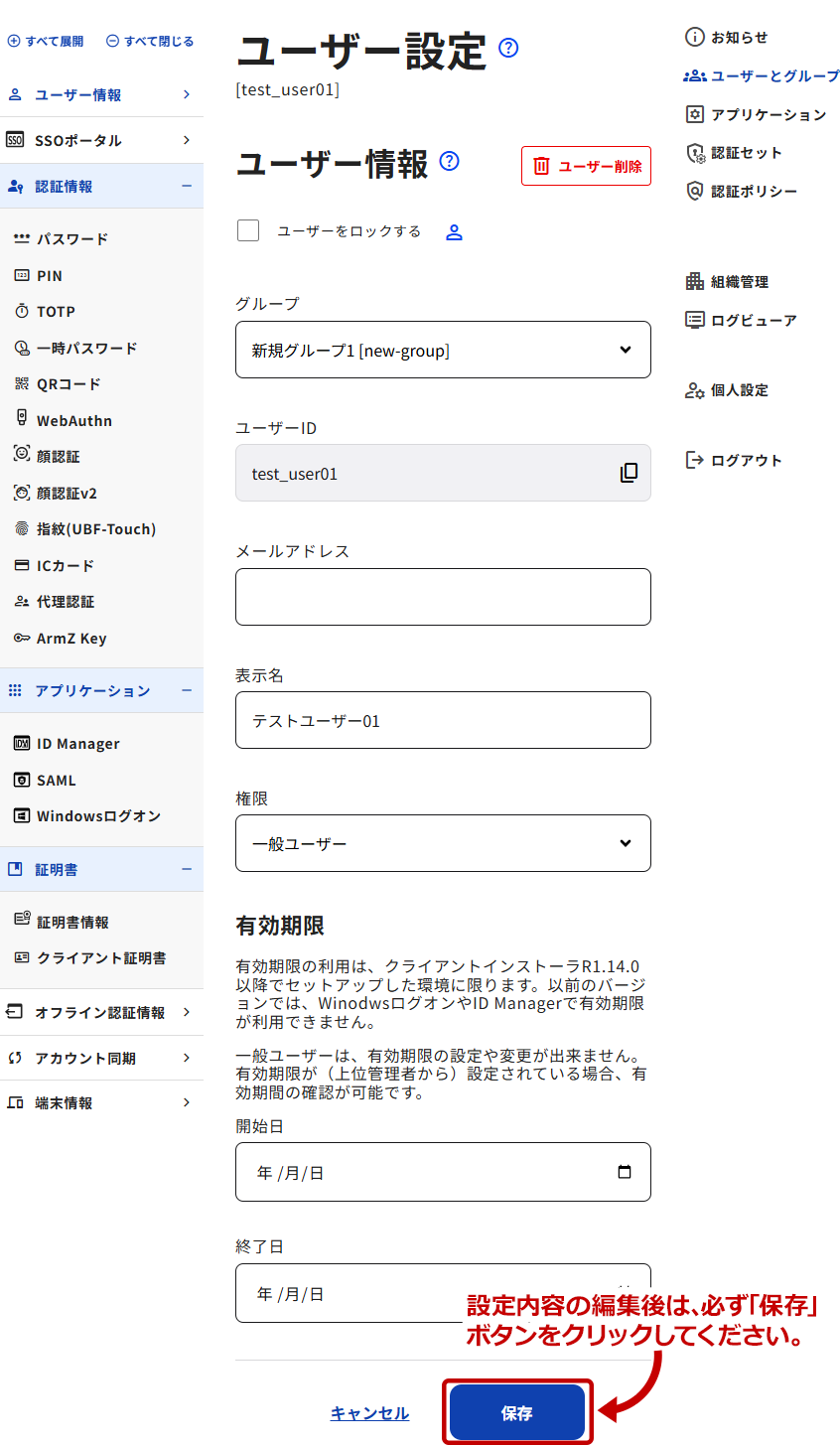Select WebAuthn in the sidebar
Image resolution: width=840 pixels, height=1447 pixels.
point(73,421)
